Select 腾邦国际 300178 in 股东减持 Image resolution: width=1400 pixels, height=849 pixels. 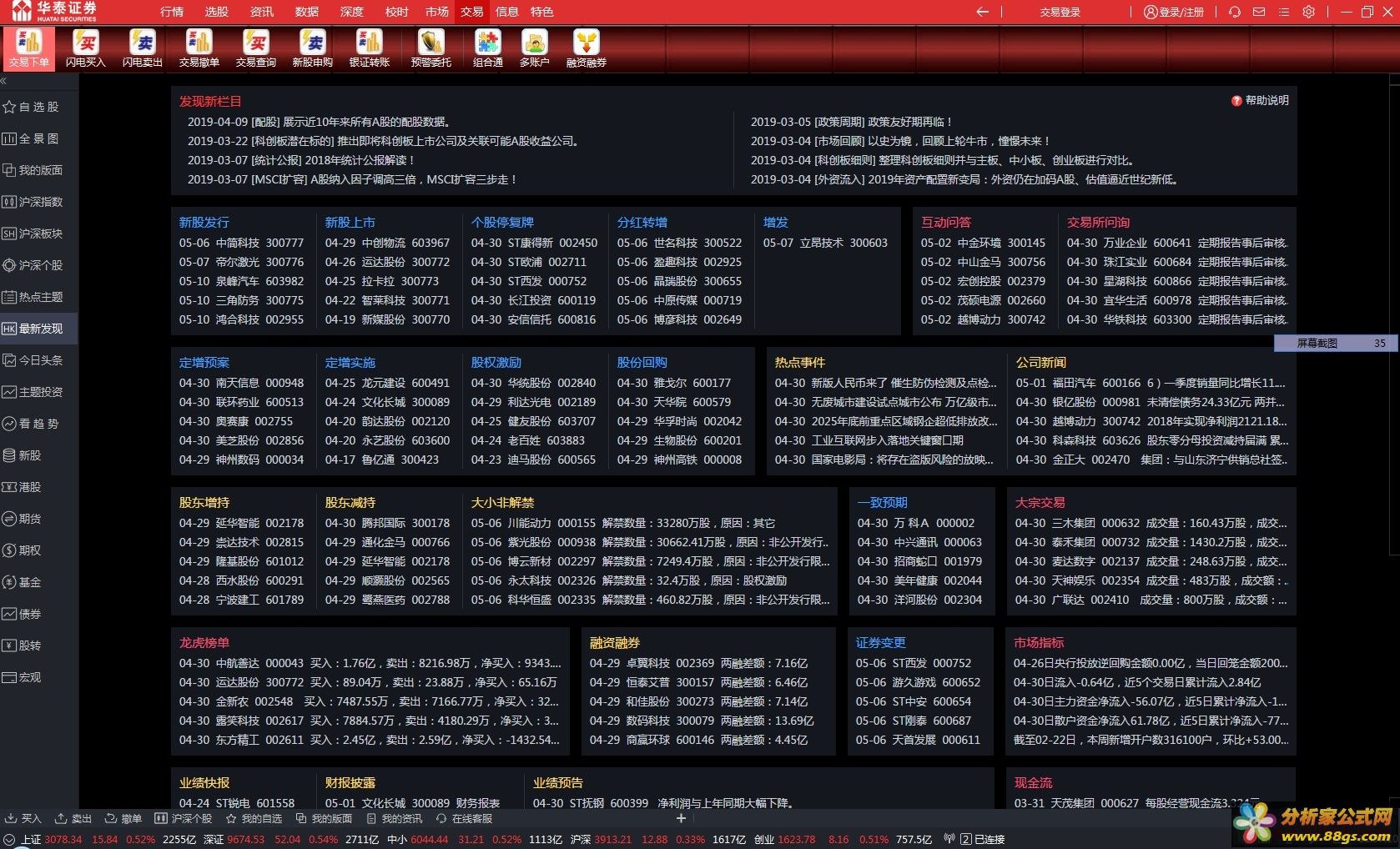[387, 523]
